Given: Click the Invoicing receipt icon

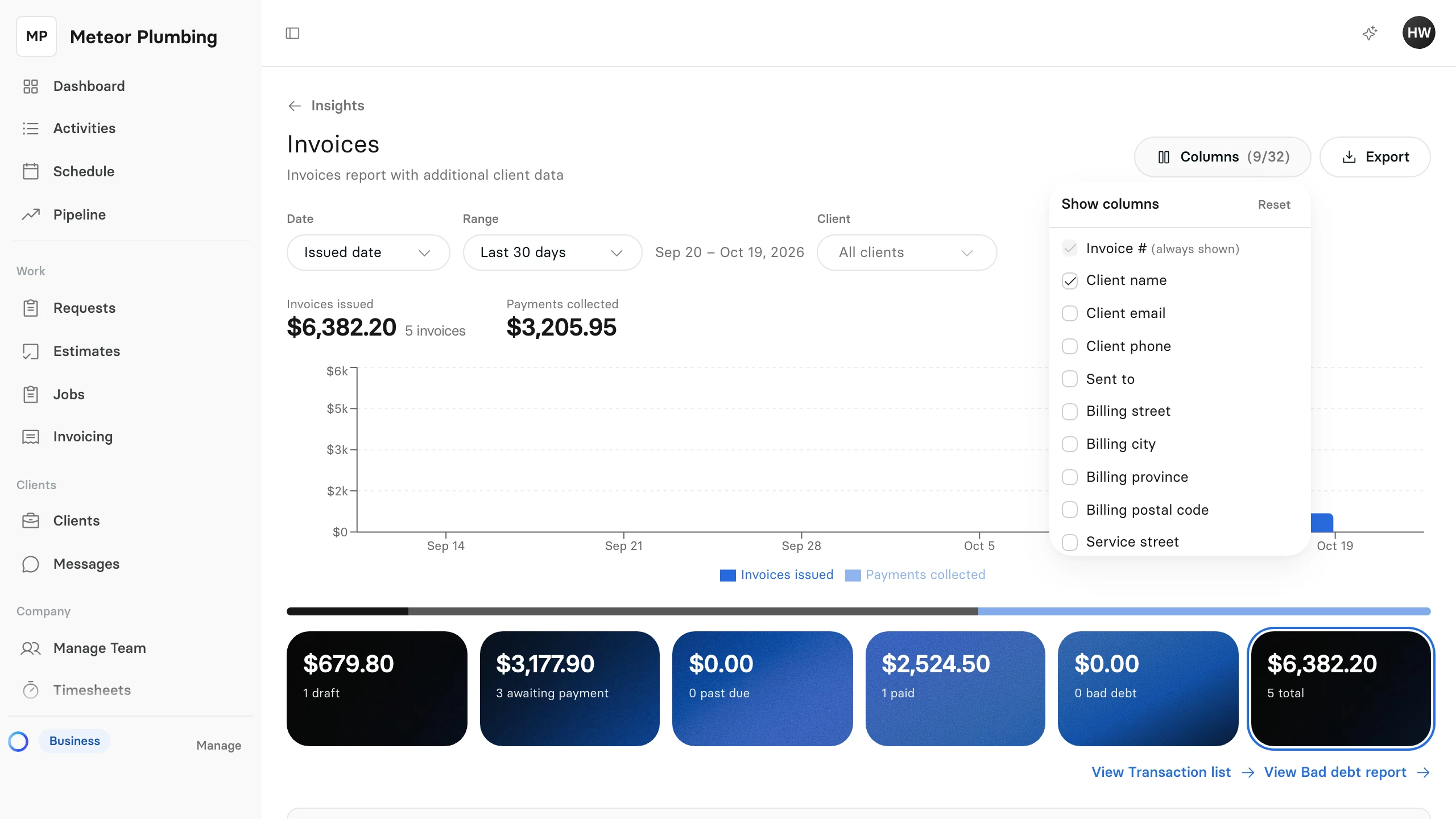Looking at the screenshot, I should click(x=31, y=437).
